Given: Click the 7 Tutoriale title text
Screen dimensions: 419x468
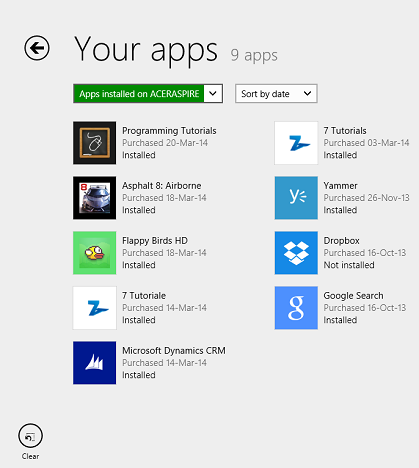Looking at the screenshot, I should tap(144, 296).
